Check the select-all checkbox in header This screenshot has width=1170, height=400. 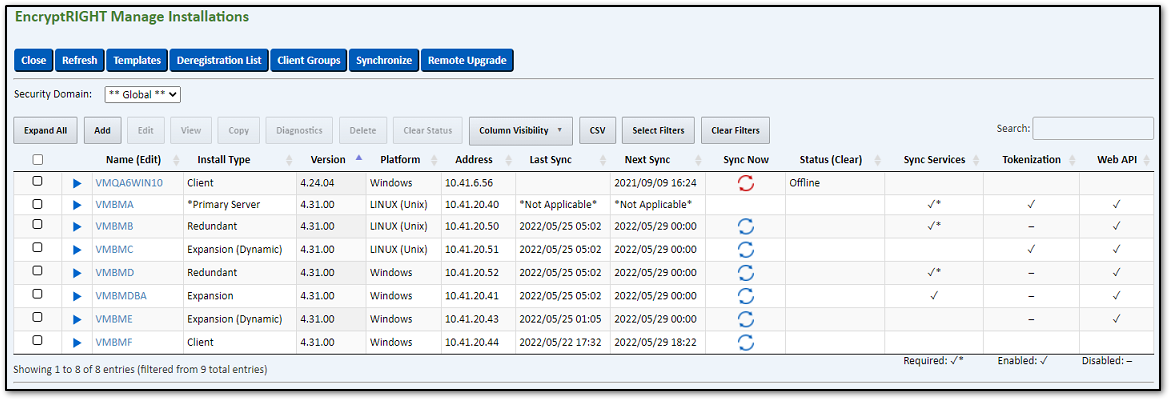coord(38,160)
